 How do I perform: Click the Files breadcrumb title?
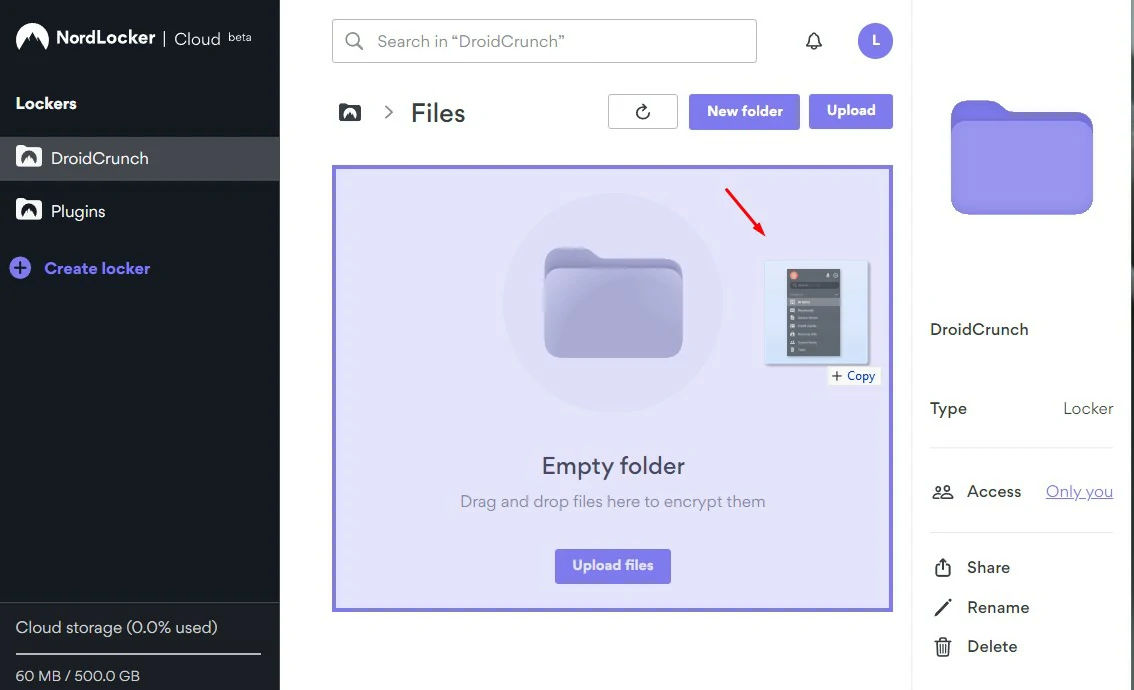(x=438, y=113)
